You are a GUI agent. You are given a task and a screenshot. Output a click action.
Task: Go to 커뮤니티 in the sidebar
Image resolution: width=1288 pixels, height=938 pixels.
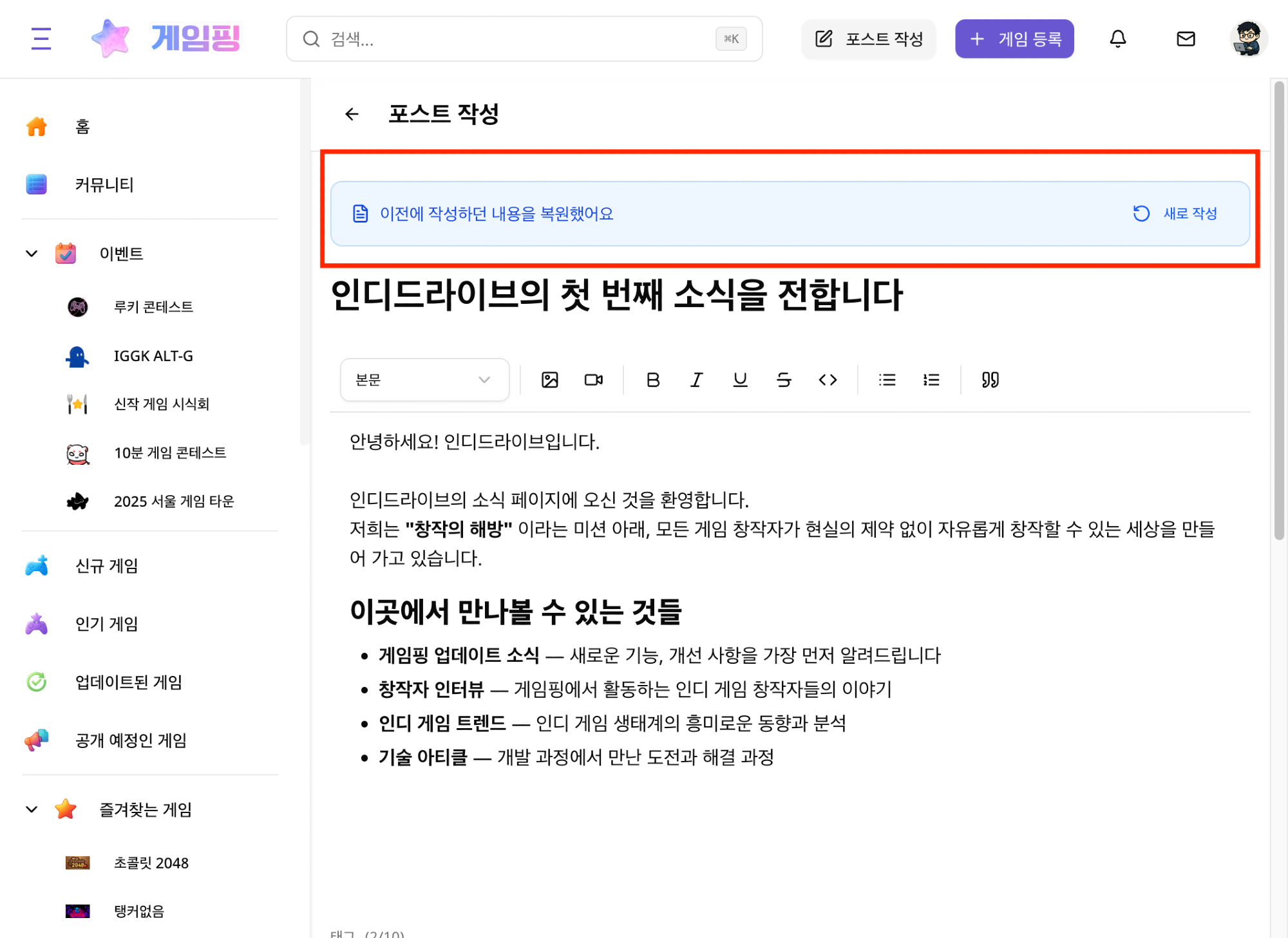pyautogui.click(x=104, y=185)
